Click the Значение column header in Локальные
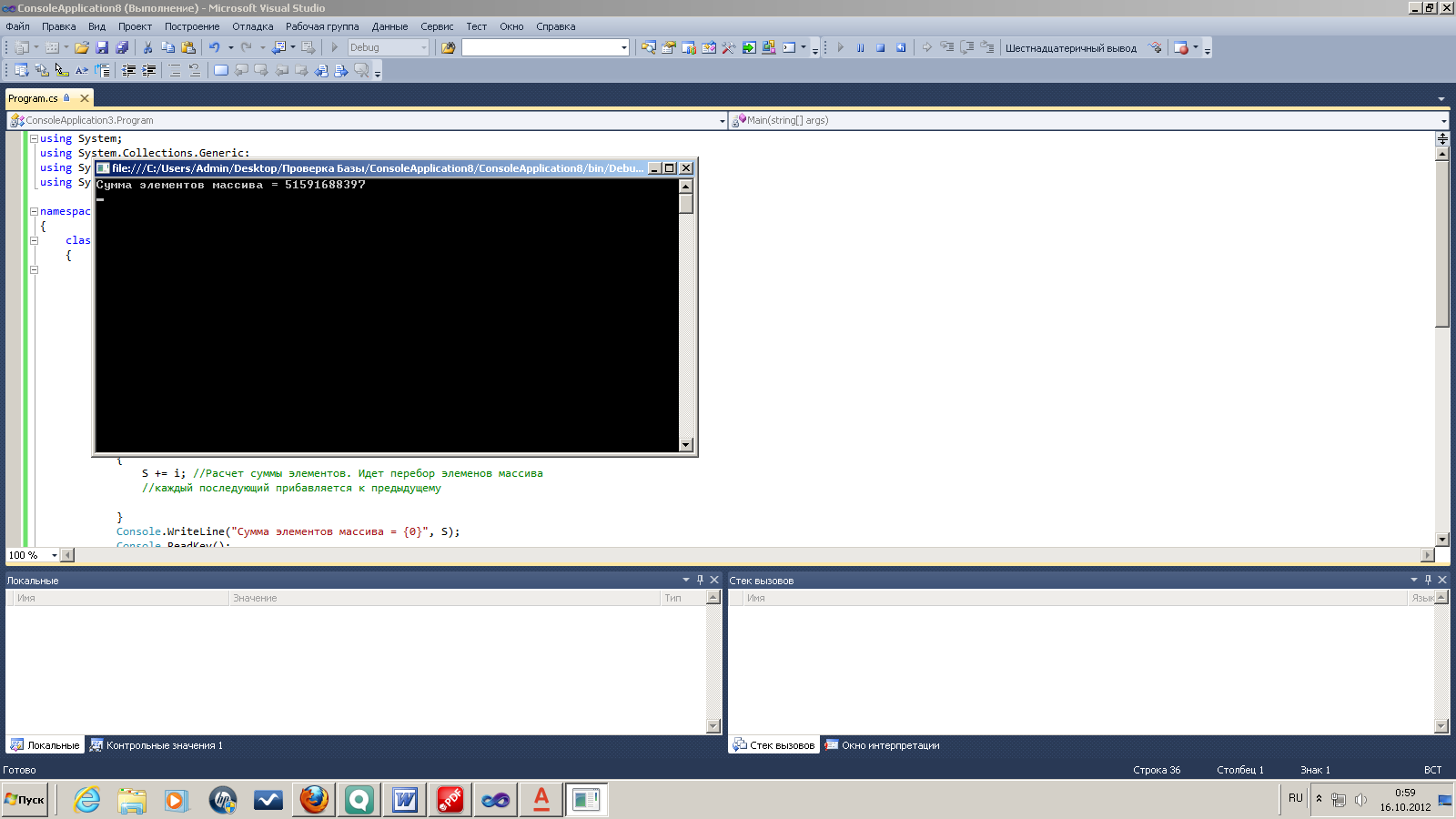The height and width of the screenshot is (819, 1456). (444, 598)
